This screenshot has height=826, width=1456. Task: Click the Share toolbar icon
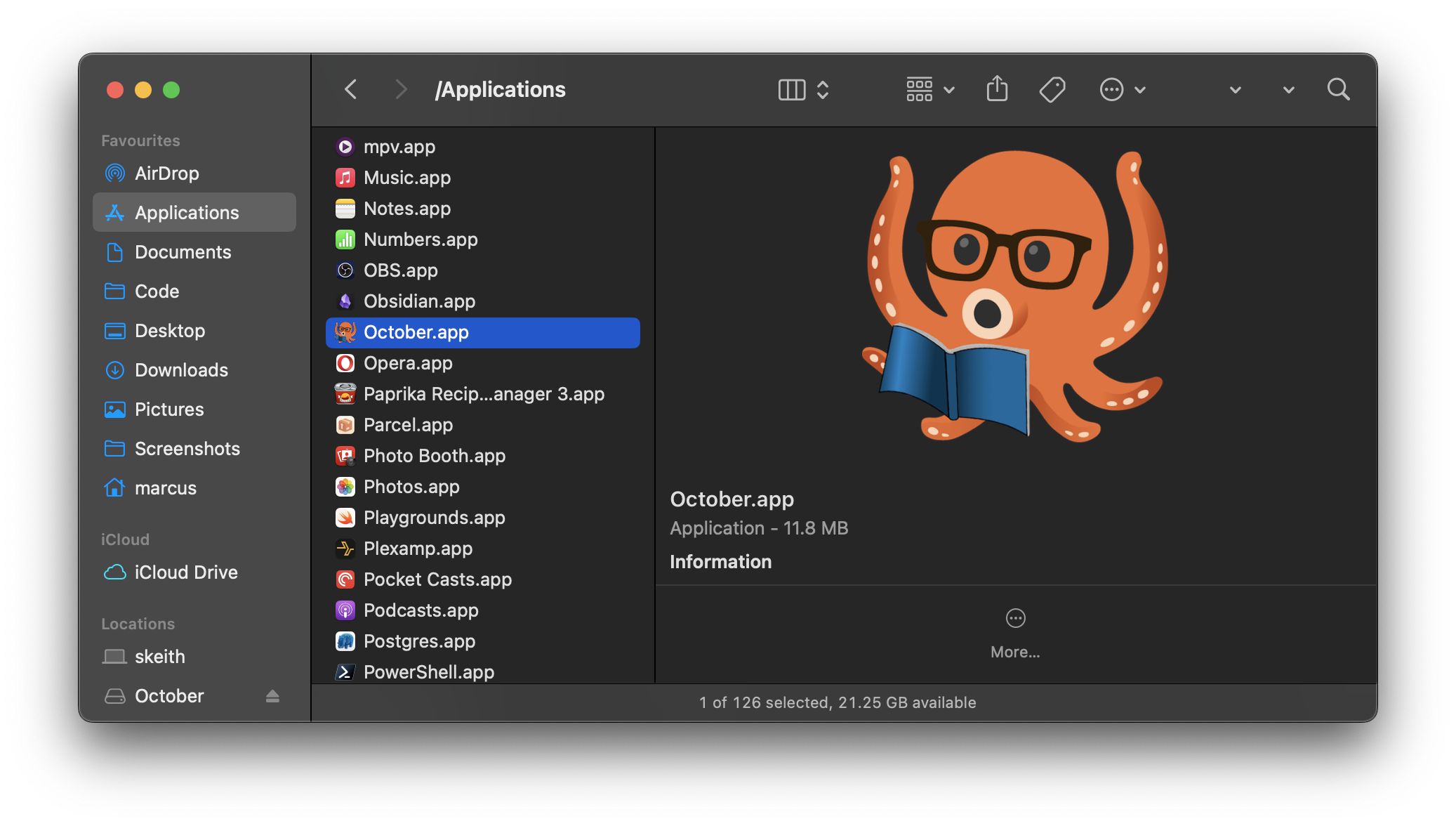click(x=997, y=89)
